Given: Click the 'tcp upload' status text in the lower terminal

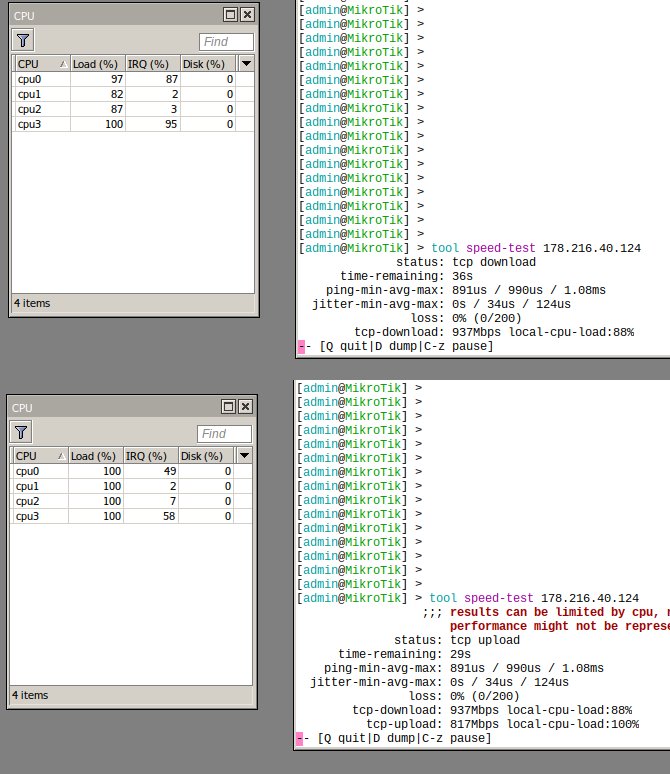Looking at the screenshot, I should (485, 640).
